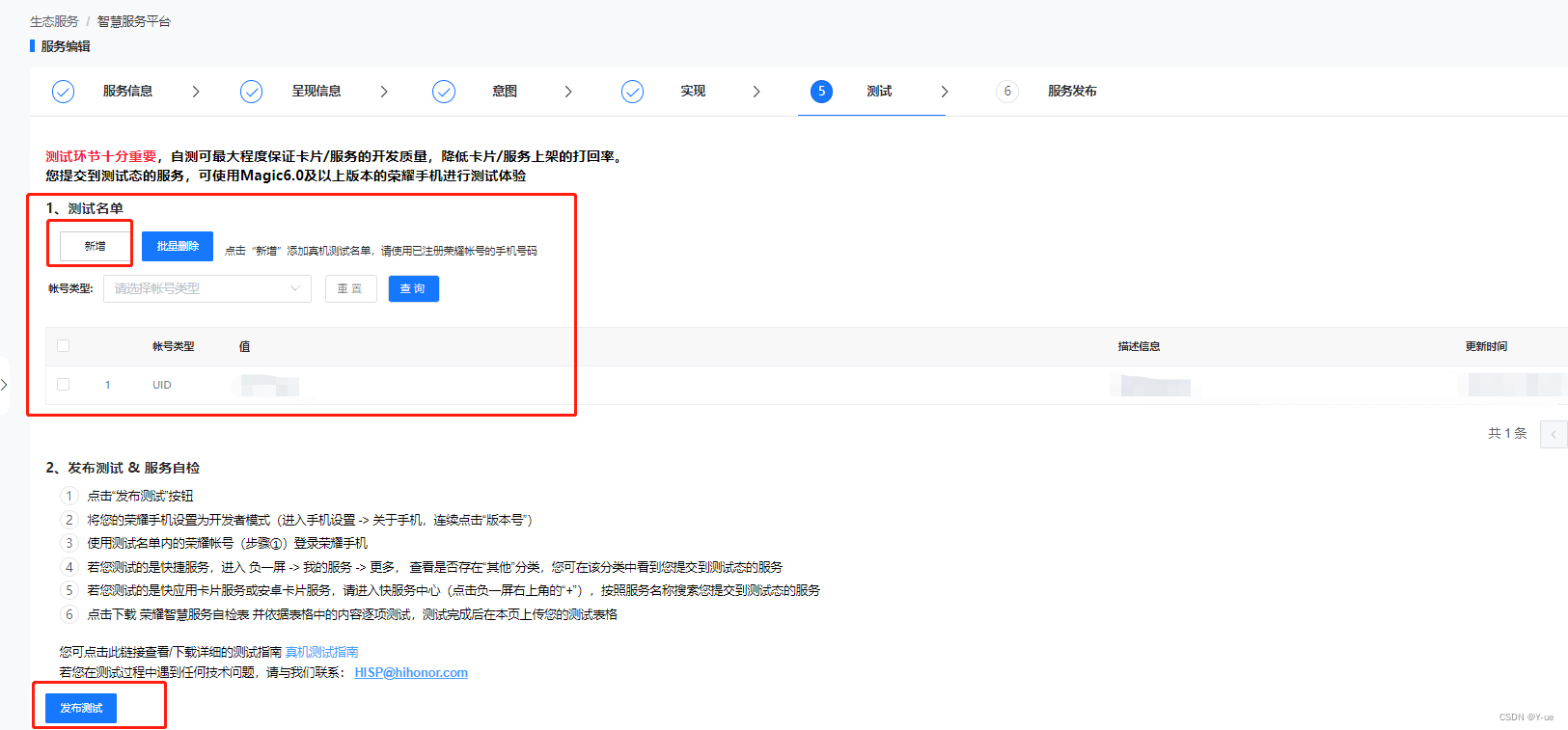The height and width of the screenshot is (730, 1568).
Task: Click the chevron arrow after 意图
Action: (x=568, y=92)
